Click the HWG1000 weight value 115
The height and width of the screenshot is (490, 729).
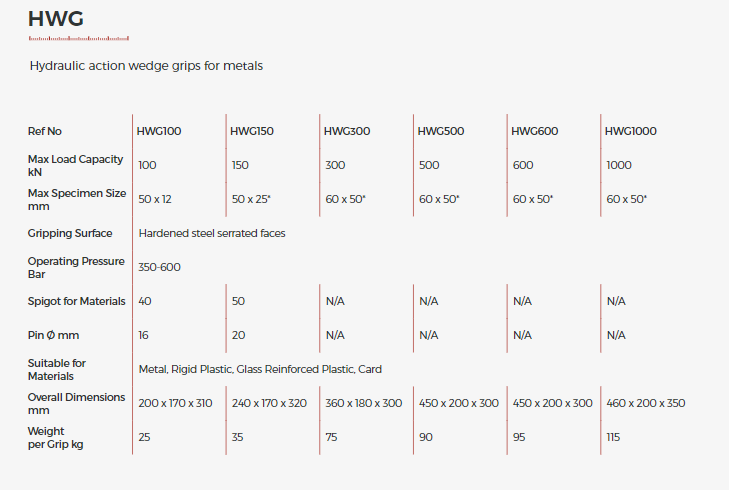pos(613,437)
